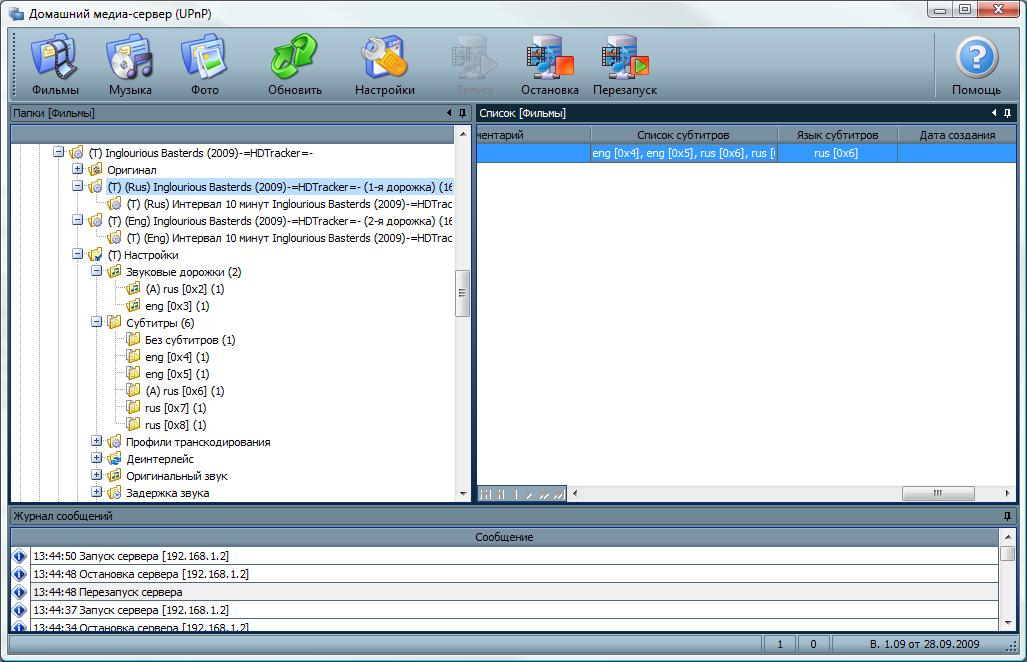Expand the Профили транскодирования node

pyautogui.click(x=96, y=441)
